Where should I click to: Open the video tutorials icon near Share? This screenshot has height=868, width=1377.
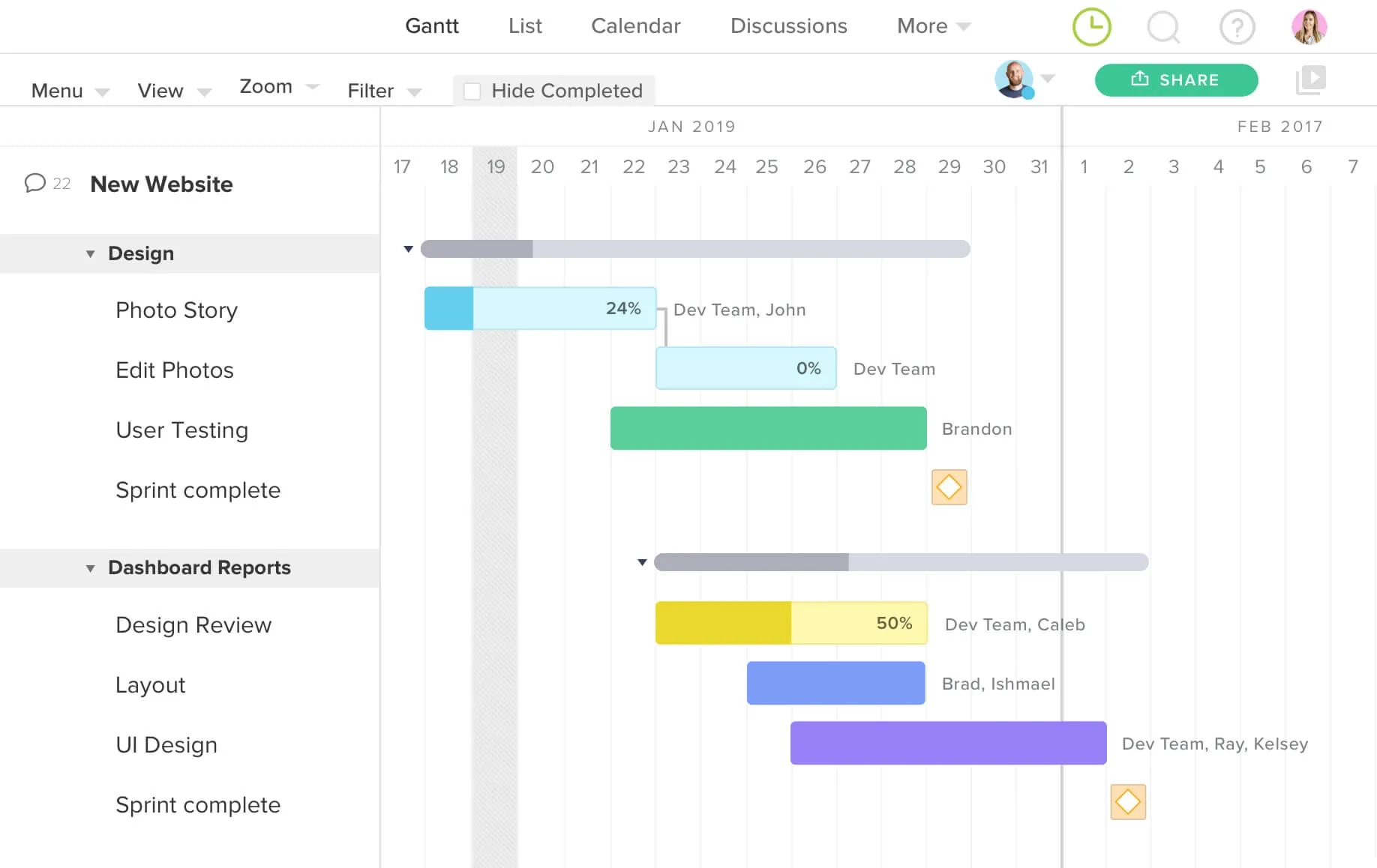(1310, 79)
